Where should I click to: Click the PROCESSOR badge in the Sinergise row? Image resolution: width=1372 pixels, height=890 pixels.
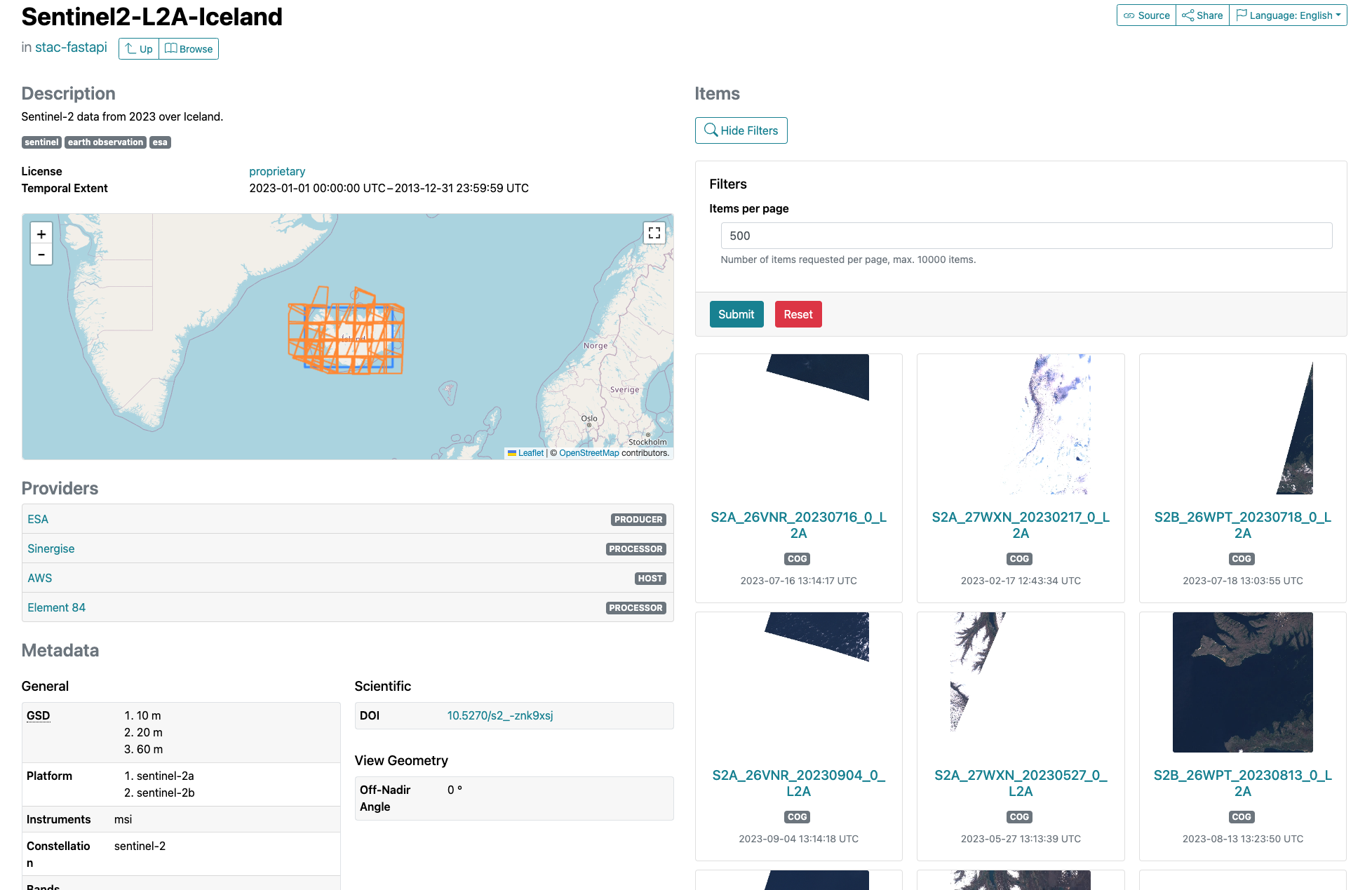click(636, 549)
